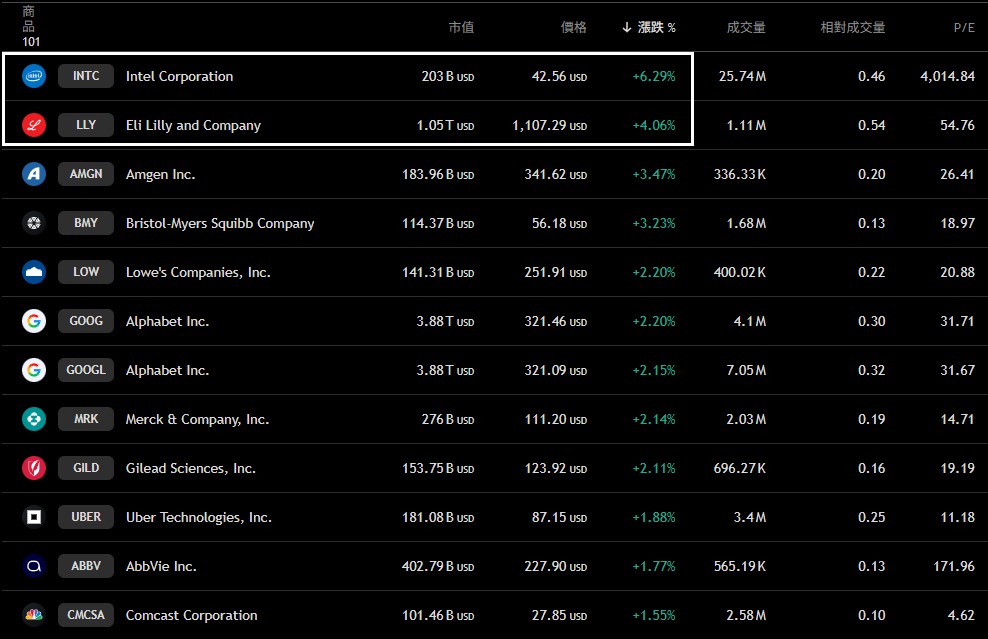Click the Gilead Sciences logo icon
The image size is (988, 639).
(34, 468)
